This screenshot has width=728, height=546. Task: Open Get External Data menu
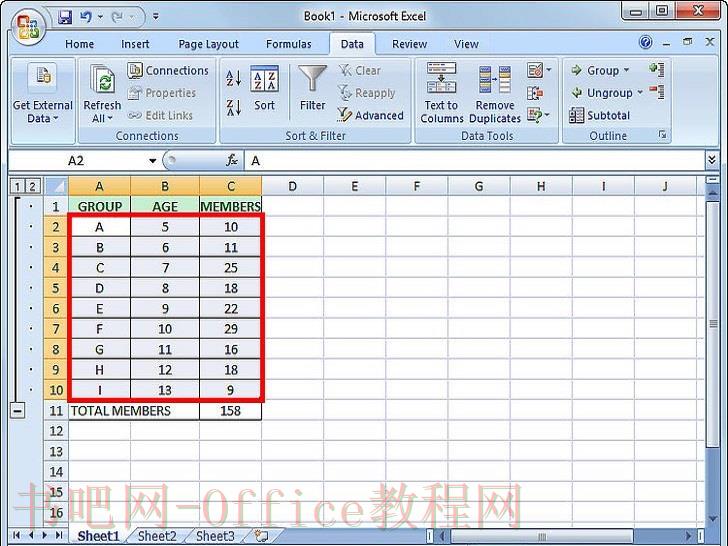click(43, 94)
